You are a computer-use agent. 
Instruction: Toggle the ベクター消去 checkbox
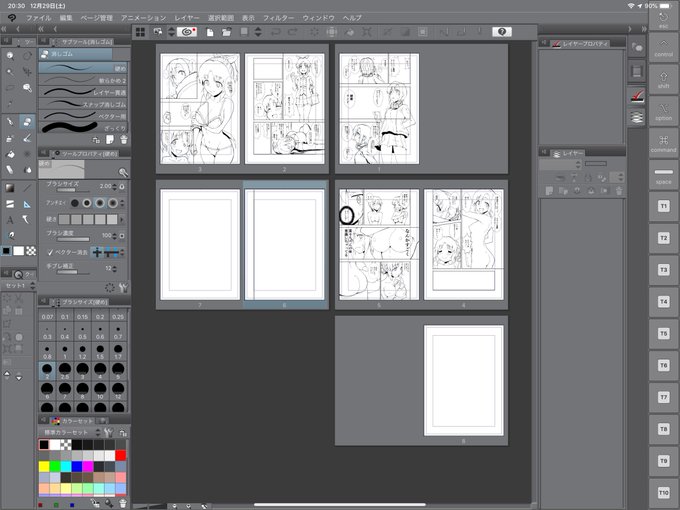tap(50, 252)
